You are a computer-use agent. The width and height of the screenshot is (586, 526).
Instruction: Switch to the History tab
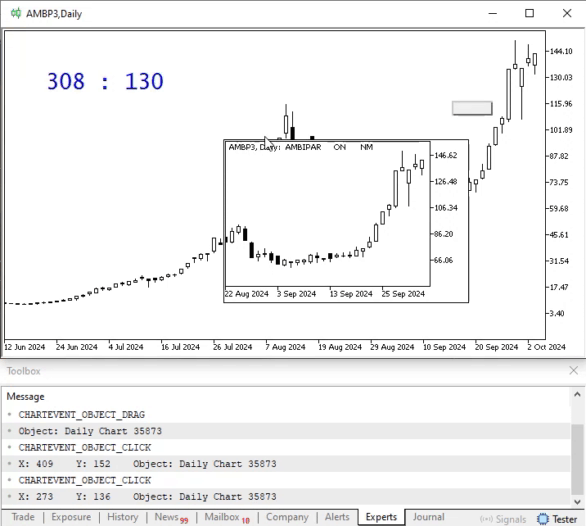(123, 517)
